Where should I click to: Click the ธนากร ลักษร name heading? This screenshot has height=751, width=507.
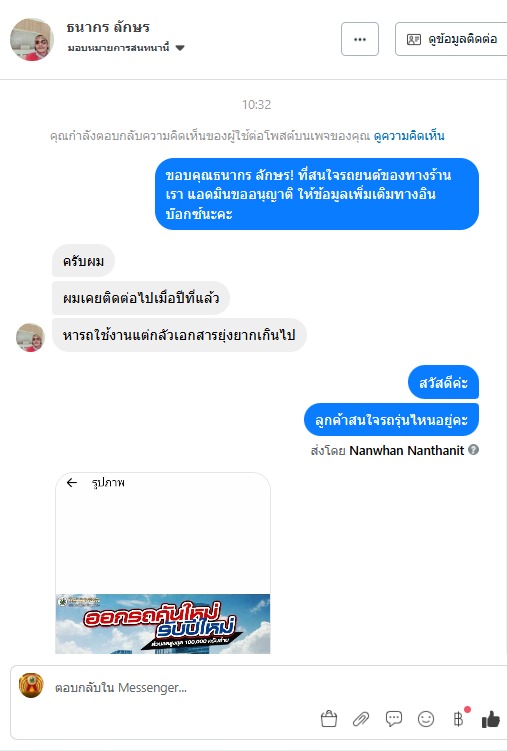pyautogui.click(x=108, y=27)
